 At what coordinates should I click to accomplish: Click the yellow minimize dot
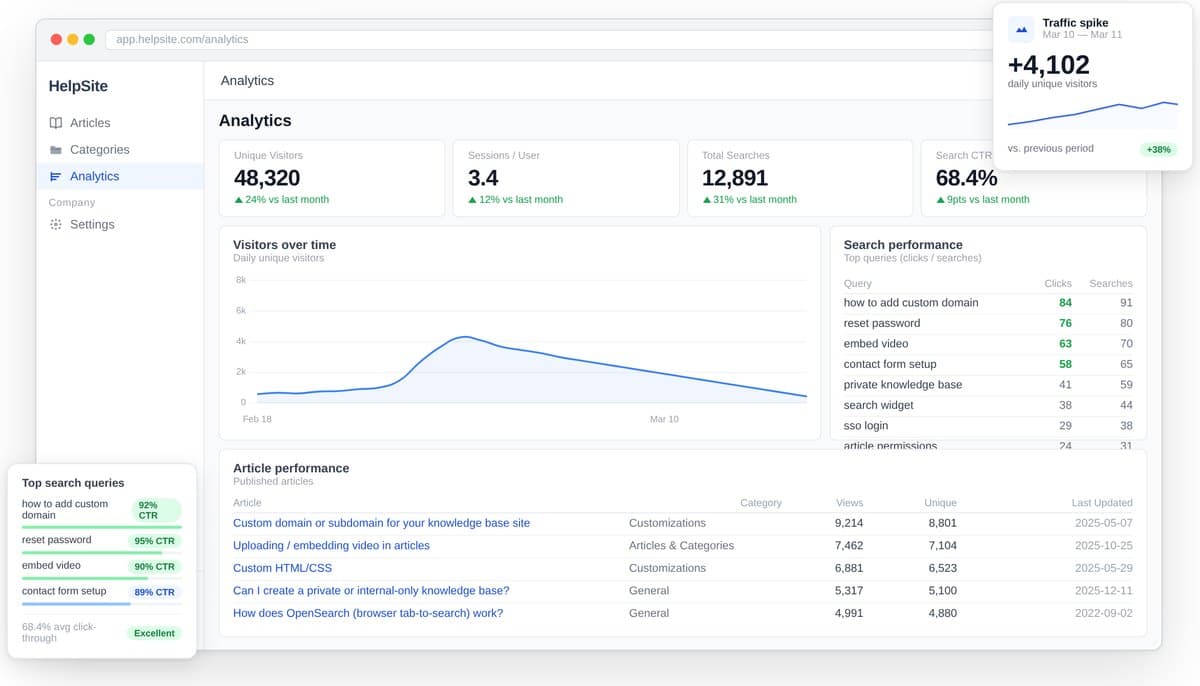(x=73, y=39)
